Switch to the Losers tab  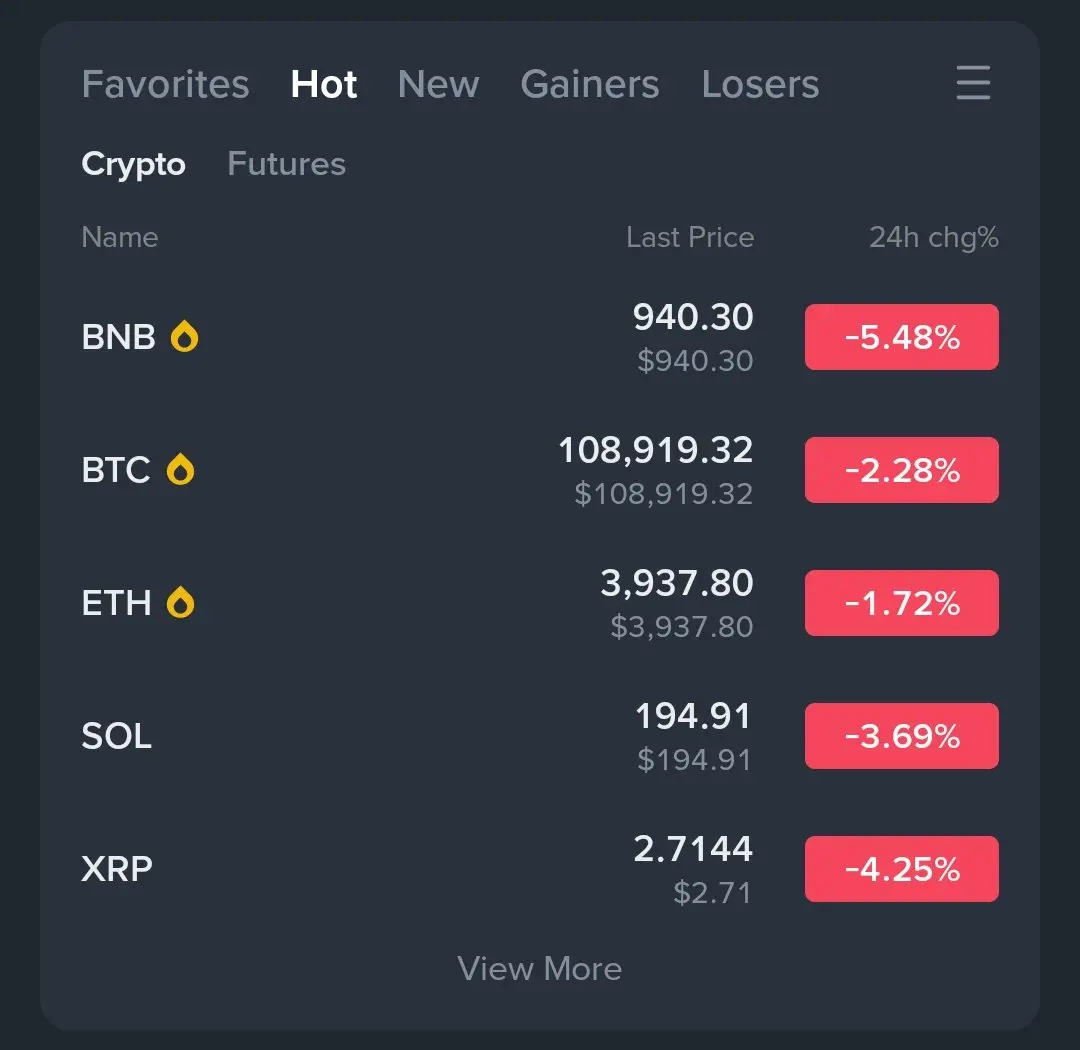[x=760, y=84]
